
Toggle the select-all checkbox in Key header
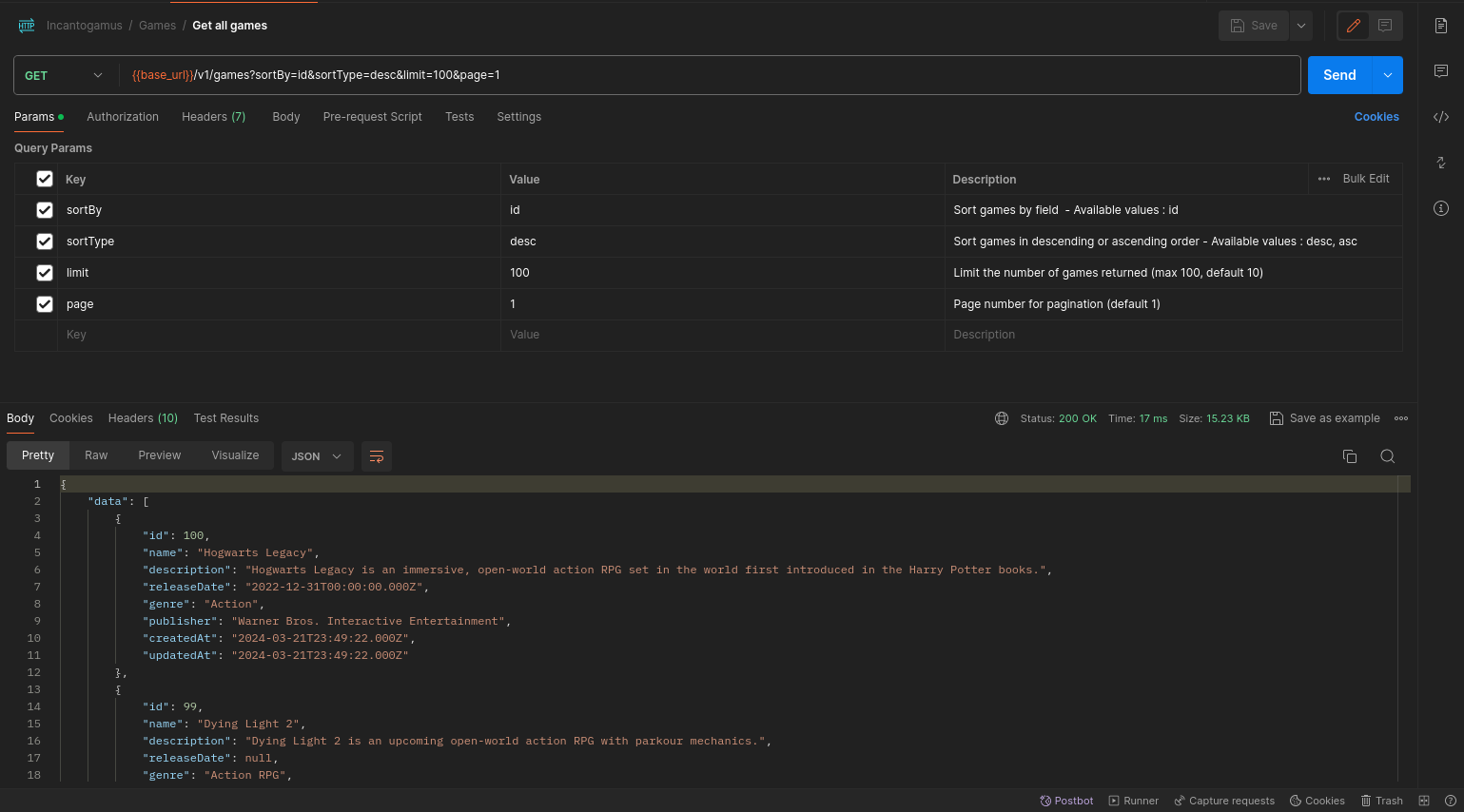point(45,179)
